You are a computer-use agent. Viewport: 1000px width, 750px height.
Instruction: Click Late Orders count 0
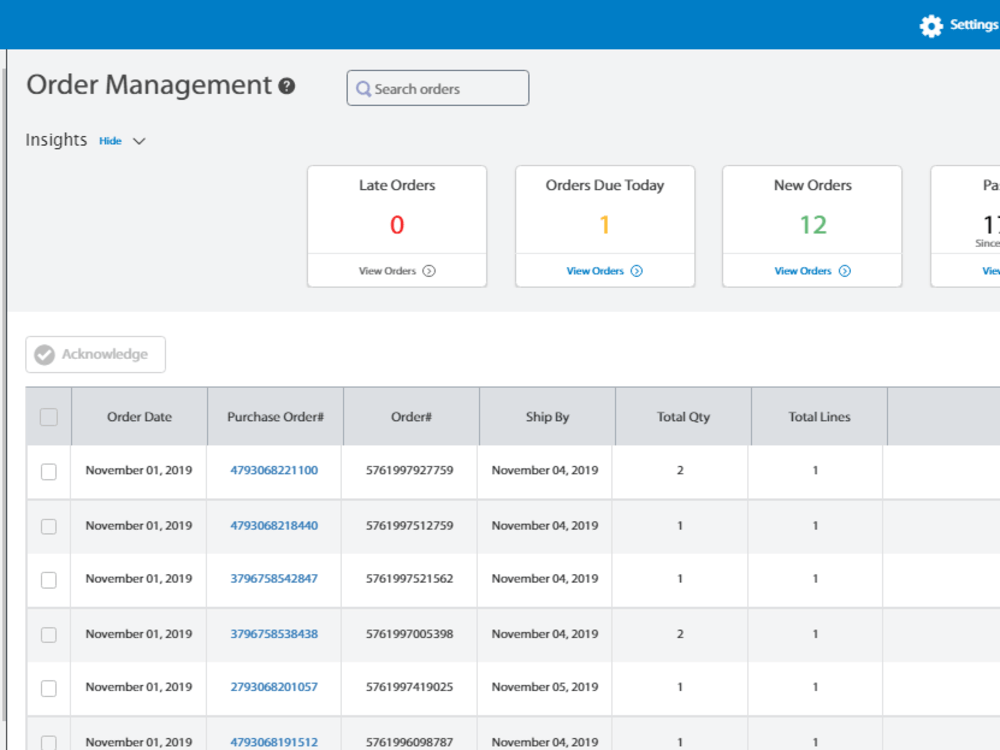click(x=397, y=224)
